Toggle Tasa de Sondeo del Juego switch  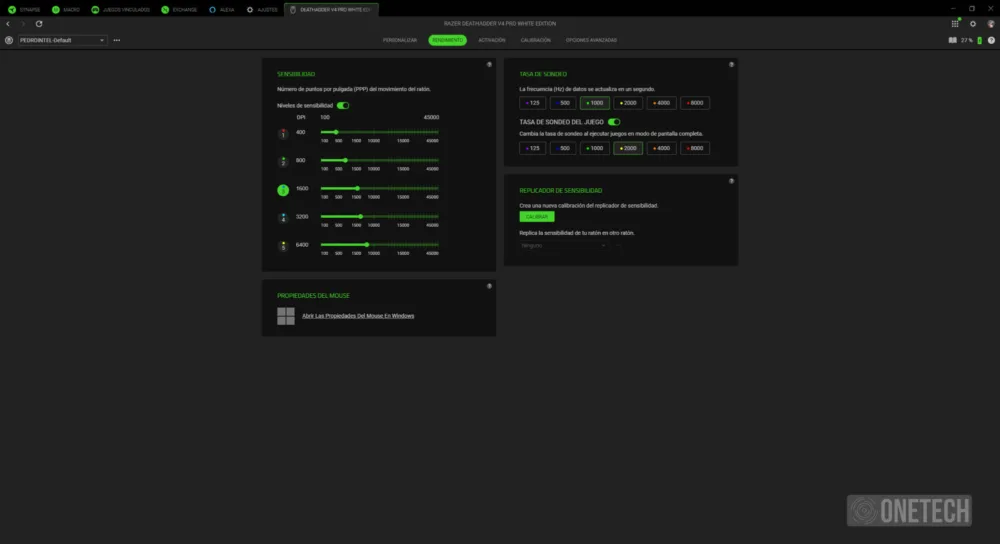pyautogui.click(x=614, y=122)
